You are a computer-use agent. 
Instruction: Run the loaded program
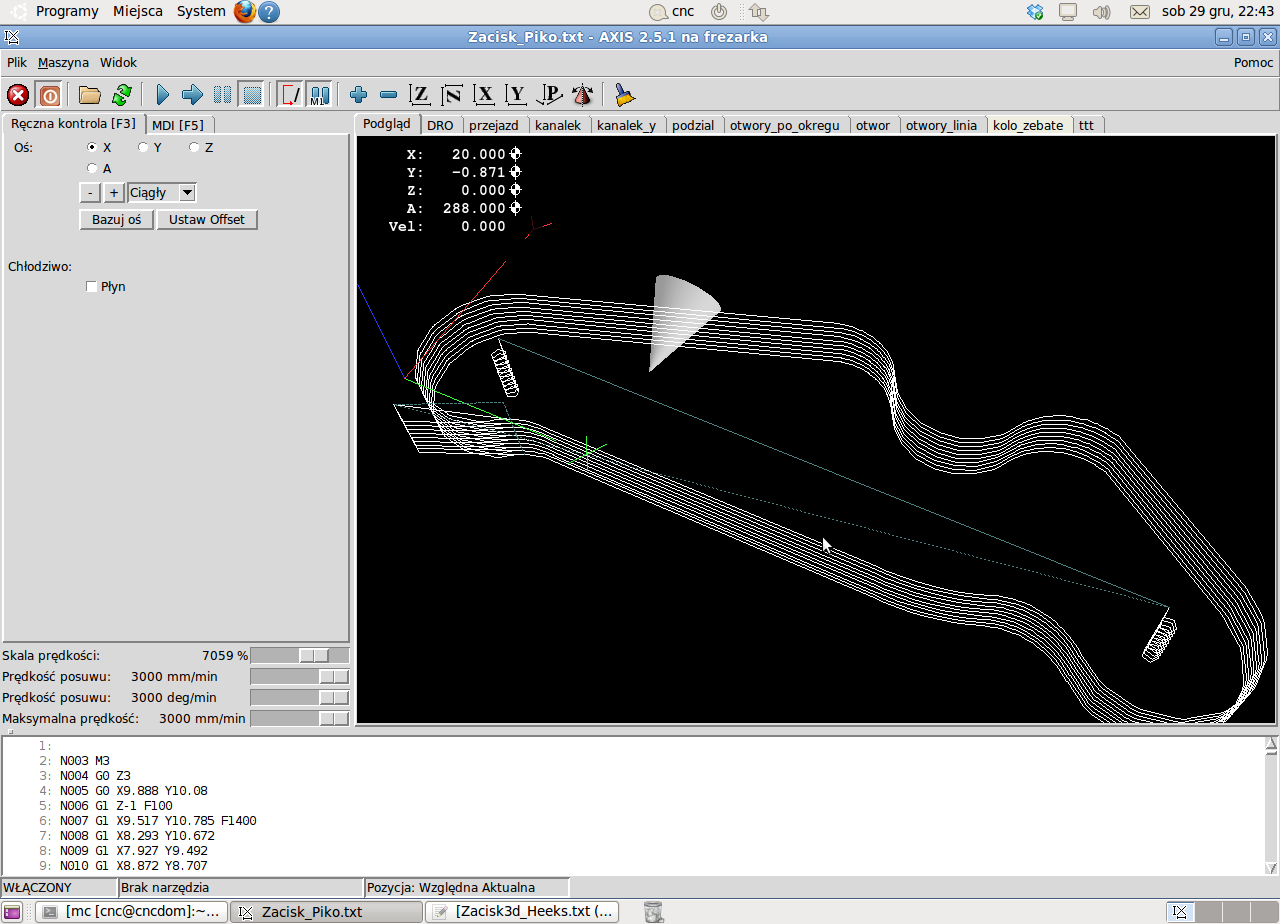162,95
